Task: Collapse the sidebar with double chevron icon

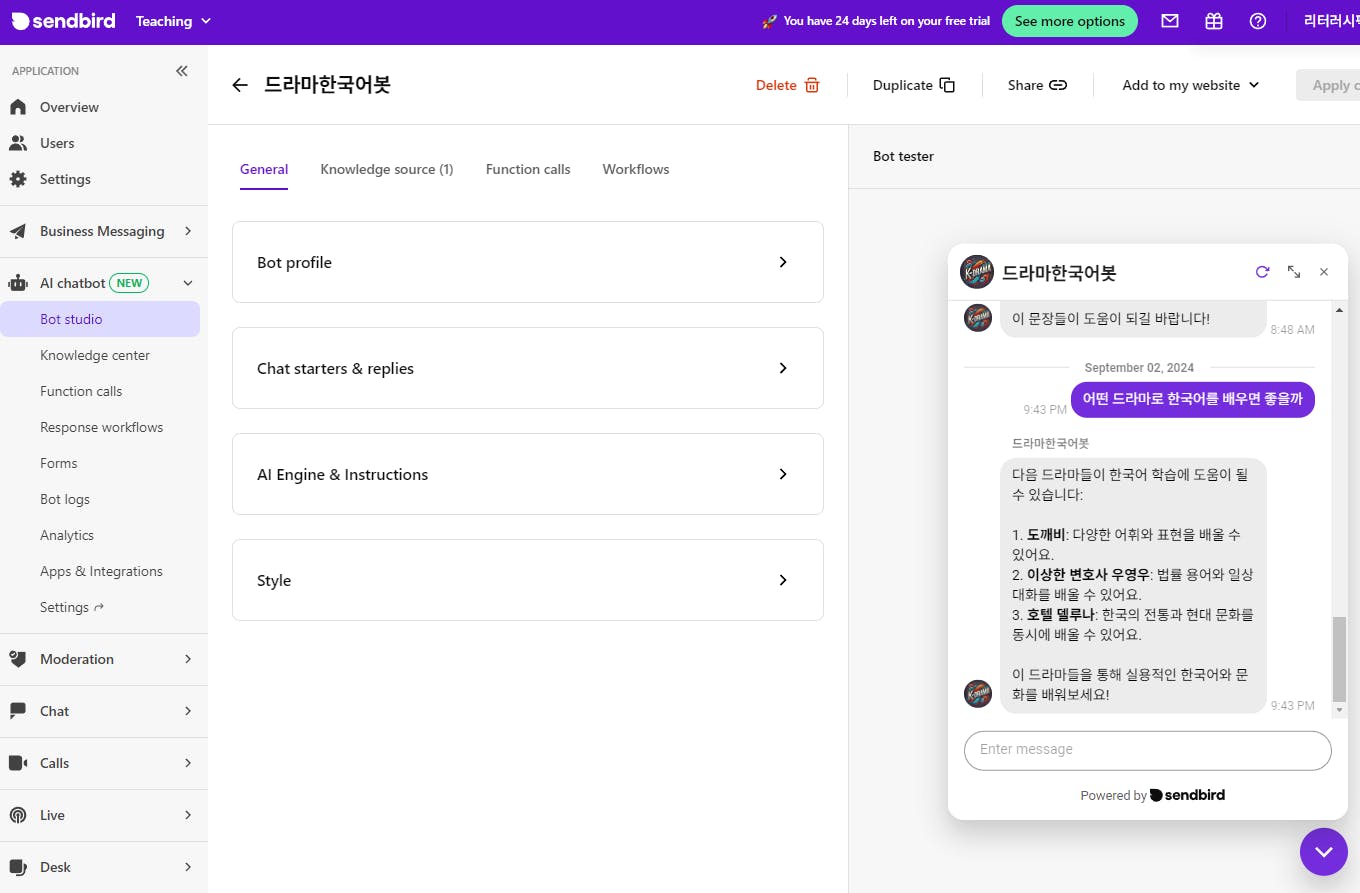Action: pyautogui.click(x=181, y=71)
